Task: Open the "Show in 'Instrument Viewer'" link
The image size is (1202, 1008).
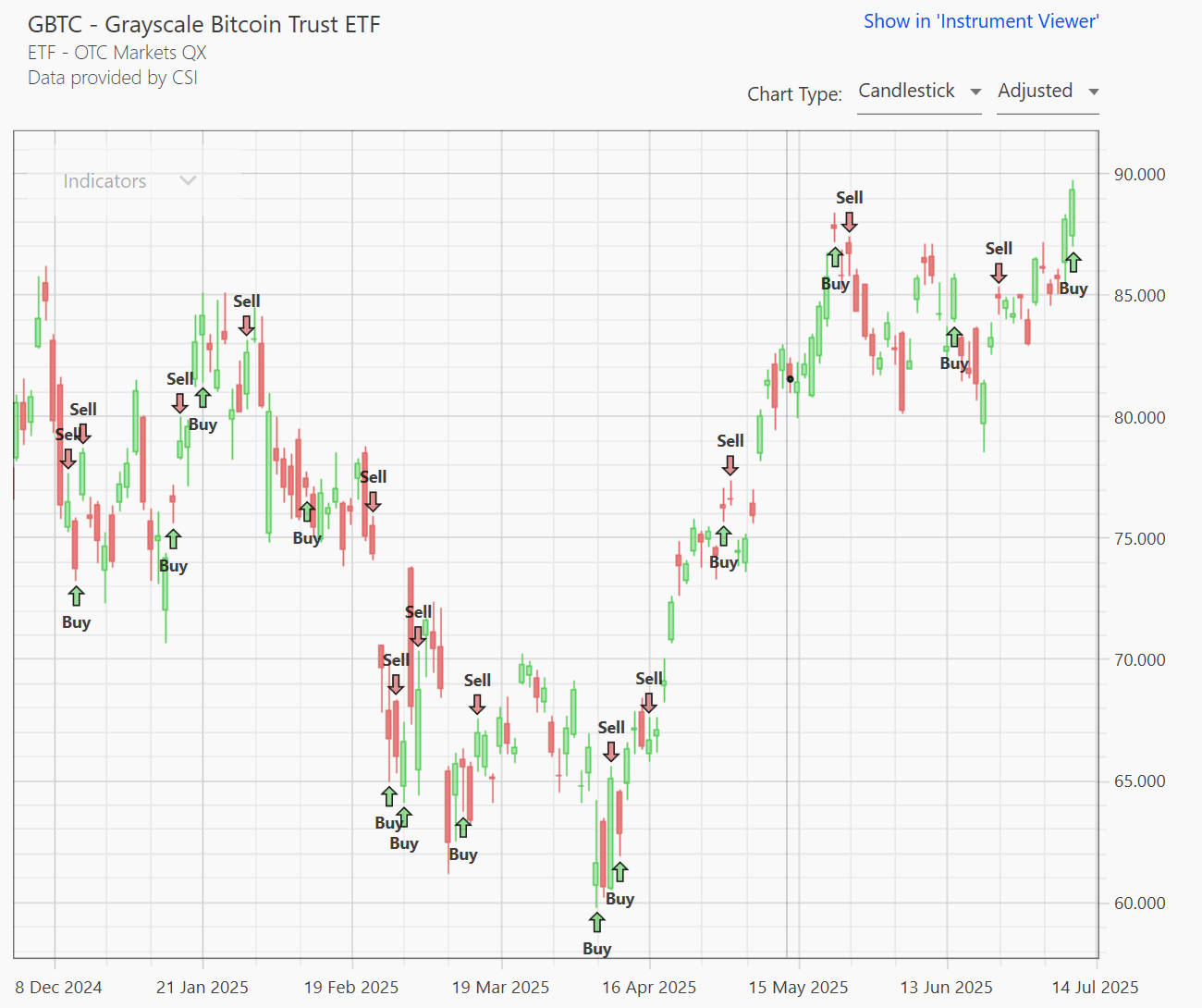Action: coord(981,21)
